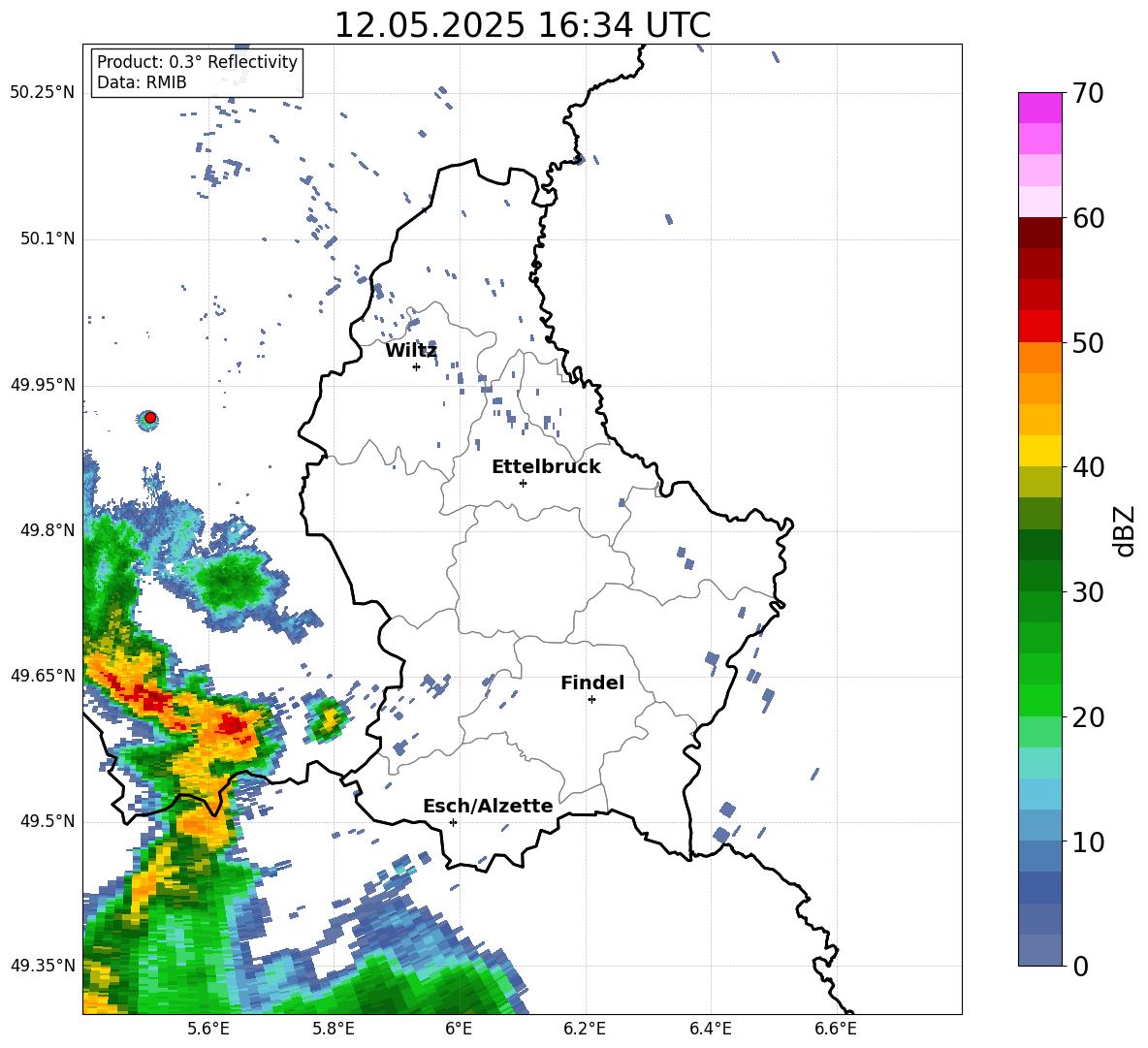
Task: Click the Findel location cross marker
Action: 591,700
